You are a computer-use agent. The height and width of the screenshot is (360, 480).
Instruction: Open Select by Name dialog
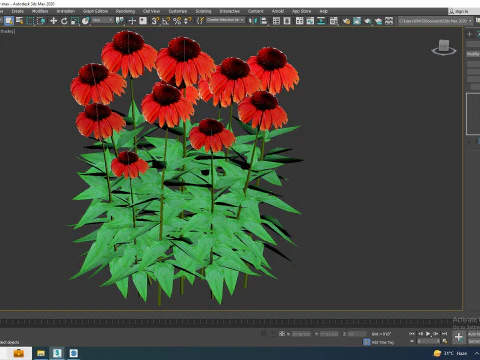[20, 21]
